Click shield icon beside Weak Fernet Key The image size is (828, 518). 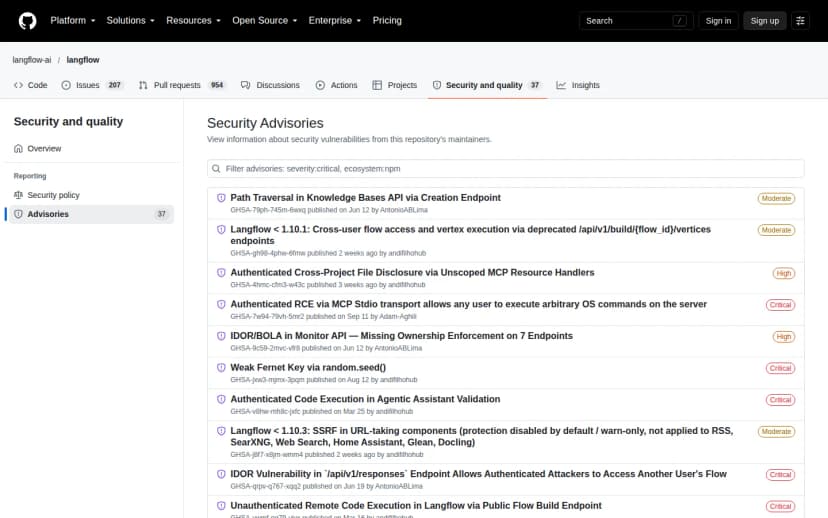click(221, 368)
